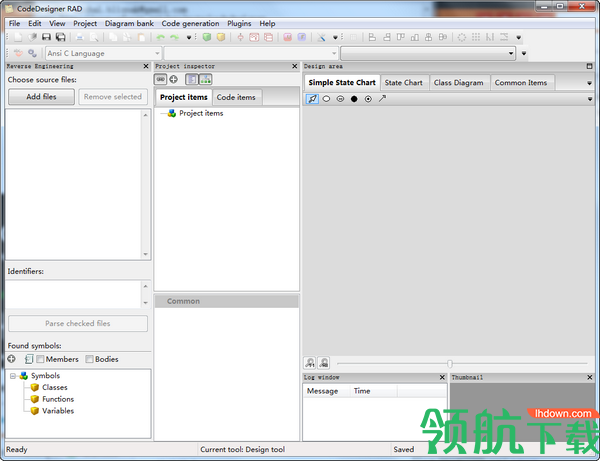Click the green Undo arrow icon
The width and height of the screenshot is (600, 461).
coord(160,37)
